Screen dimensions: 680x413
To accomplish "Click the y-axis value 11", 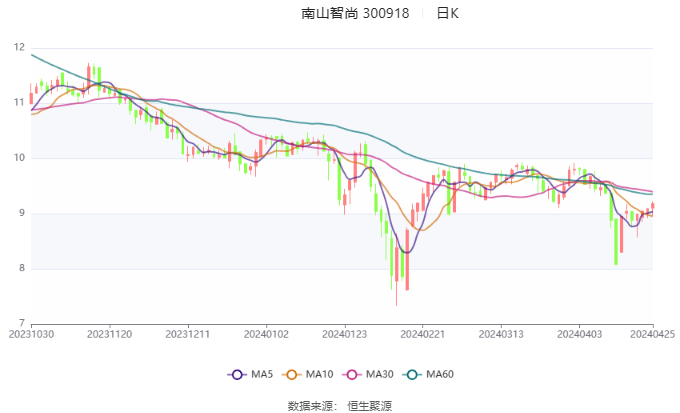I will [x=19, y=102].
